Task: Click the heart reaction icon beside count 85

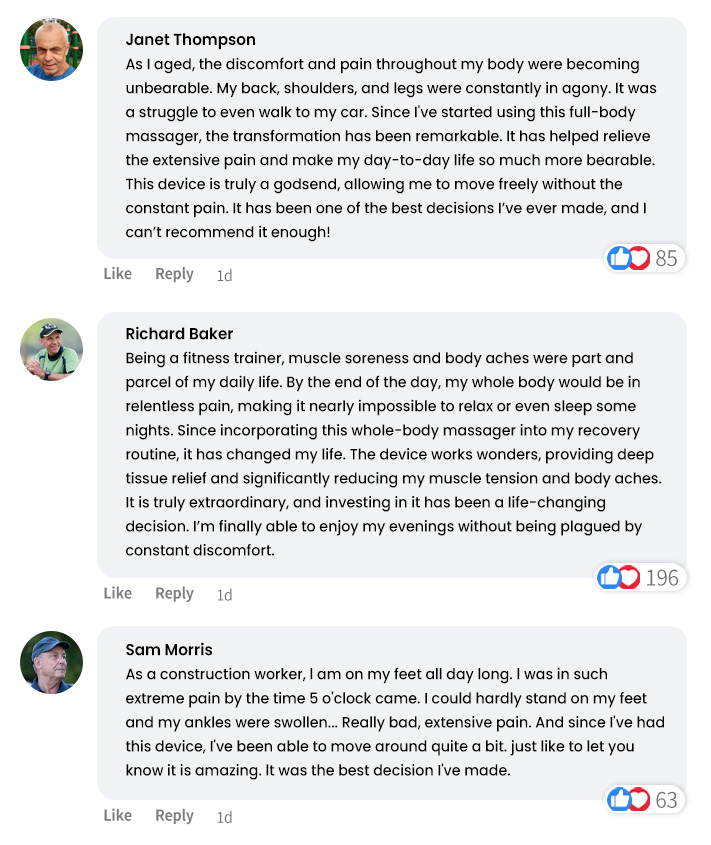Action: [x=640, y=258]
